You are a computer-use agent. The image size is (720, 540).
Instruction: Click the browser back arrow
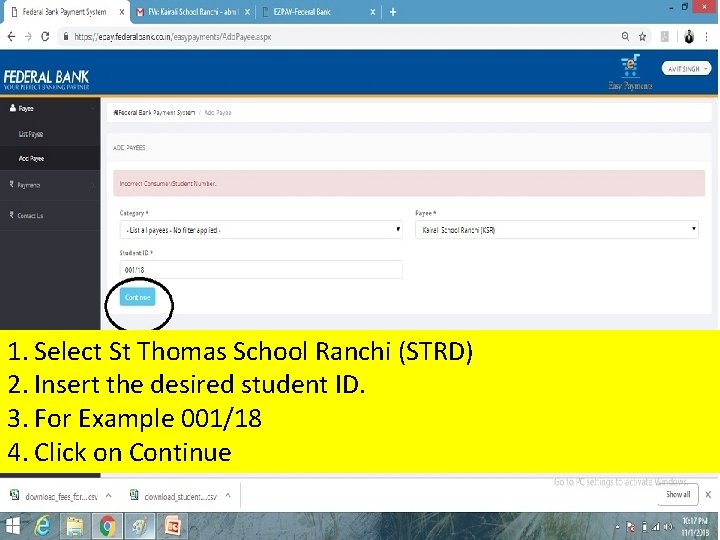click(11, 37)
